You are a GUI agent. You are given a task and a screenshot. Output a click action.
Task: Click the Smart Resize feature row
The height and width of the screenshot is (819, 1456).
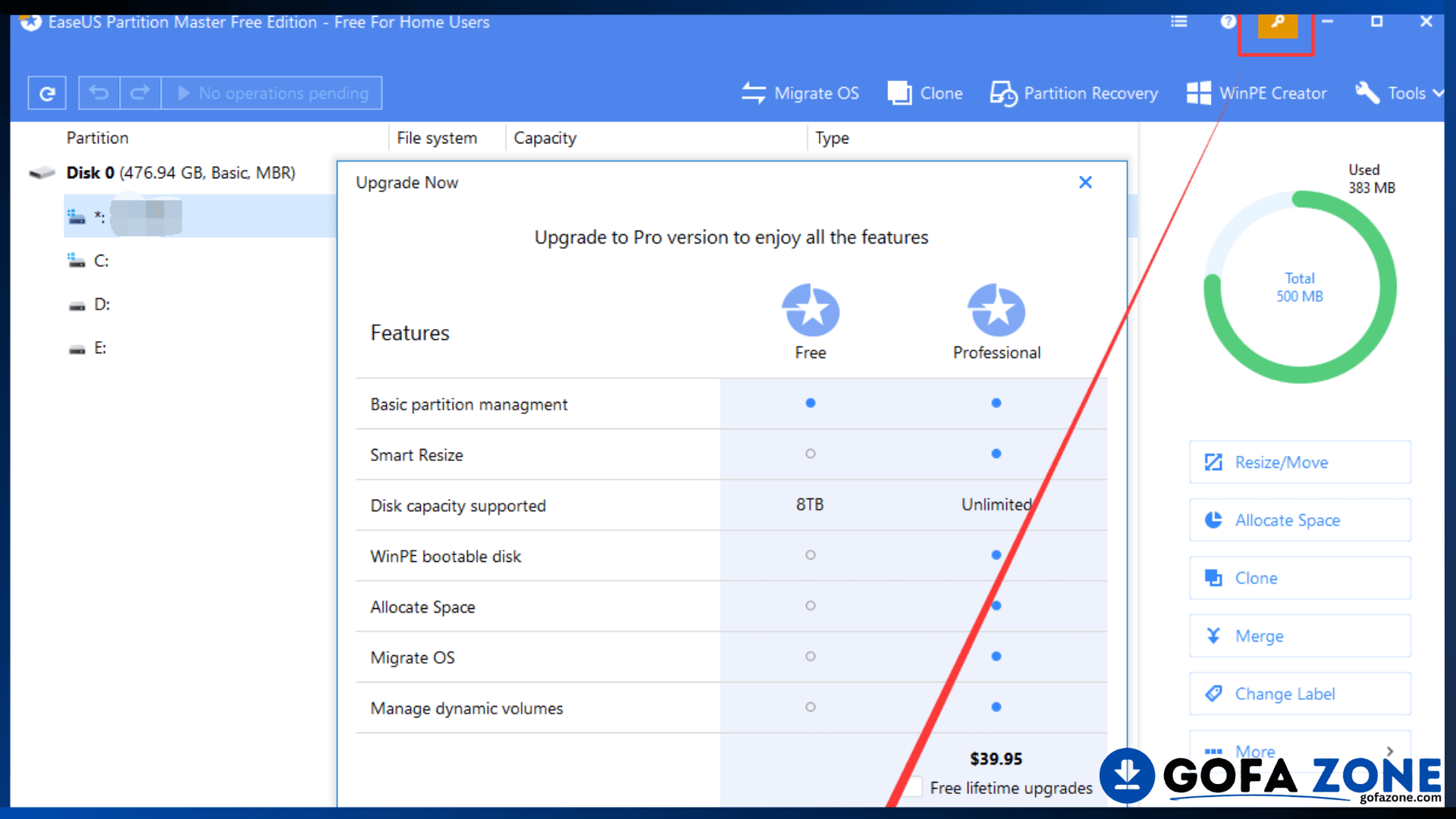coord(731,455)
